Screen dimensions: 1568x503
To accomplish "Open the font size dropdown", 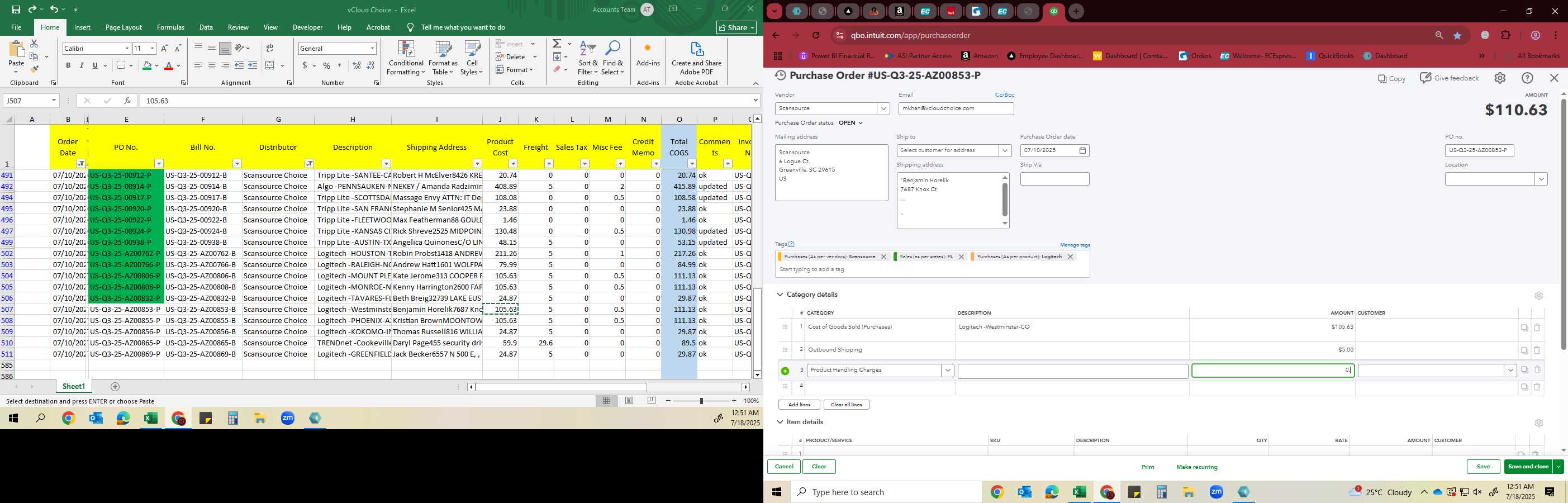I will (x=152, y=48).
